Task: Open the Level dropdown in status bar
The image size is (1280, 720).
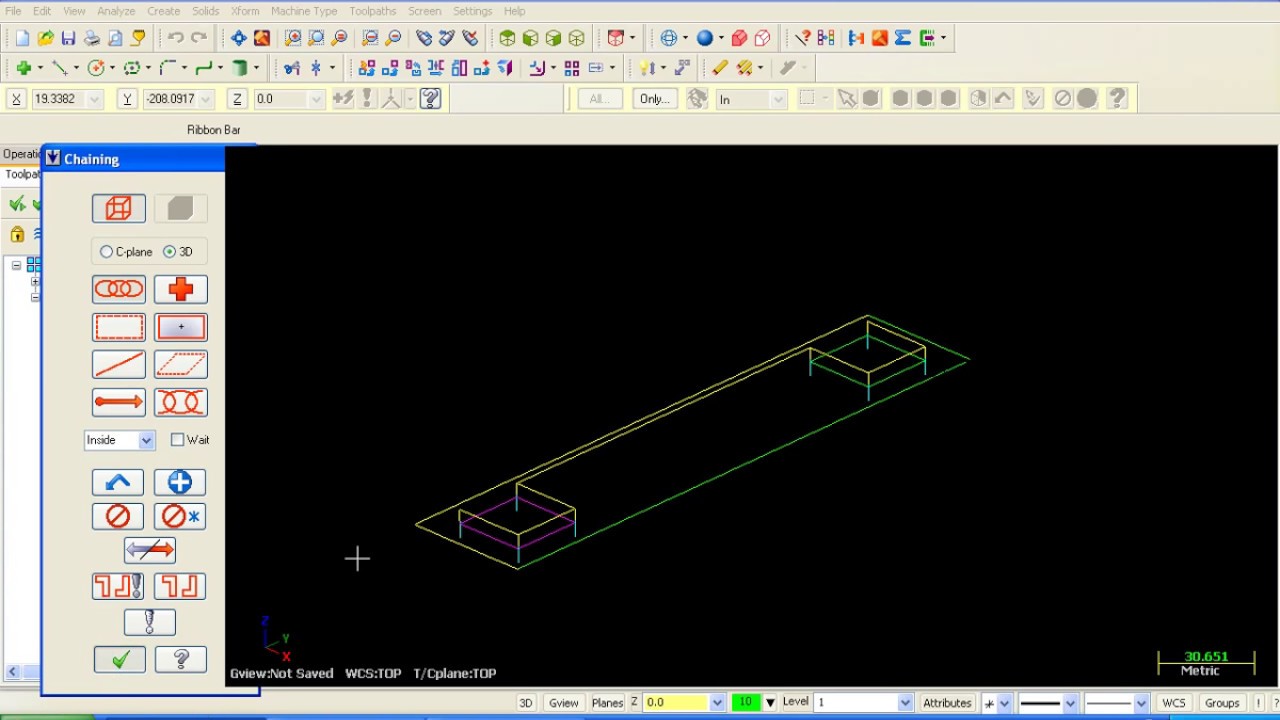Action: (x=905, y=703)
